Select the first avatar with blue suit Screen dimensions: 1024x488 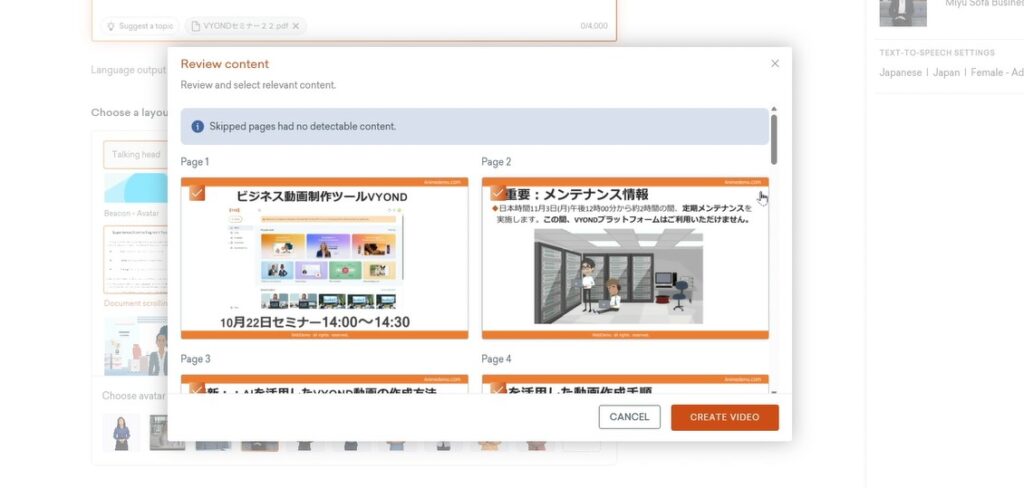pyautogui.click(x=121, y=433)
